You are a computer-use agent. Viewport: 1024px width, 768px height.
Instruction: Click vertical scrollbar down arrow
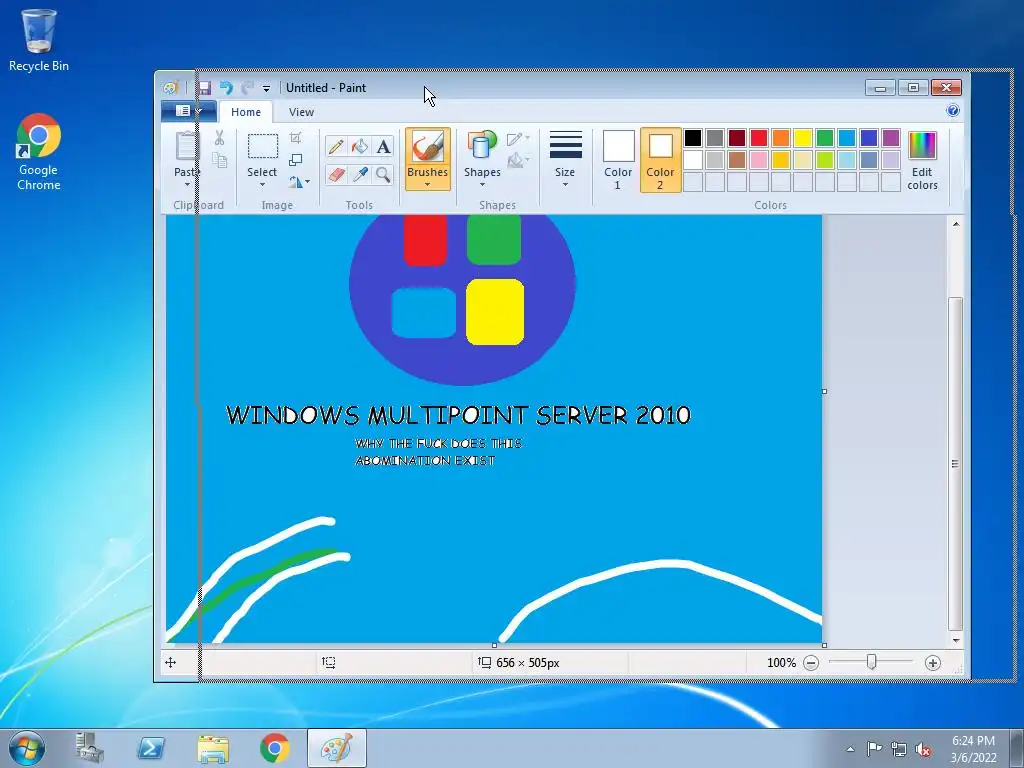coord(956,640)
